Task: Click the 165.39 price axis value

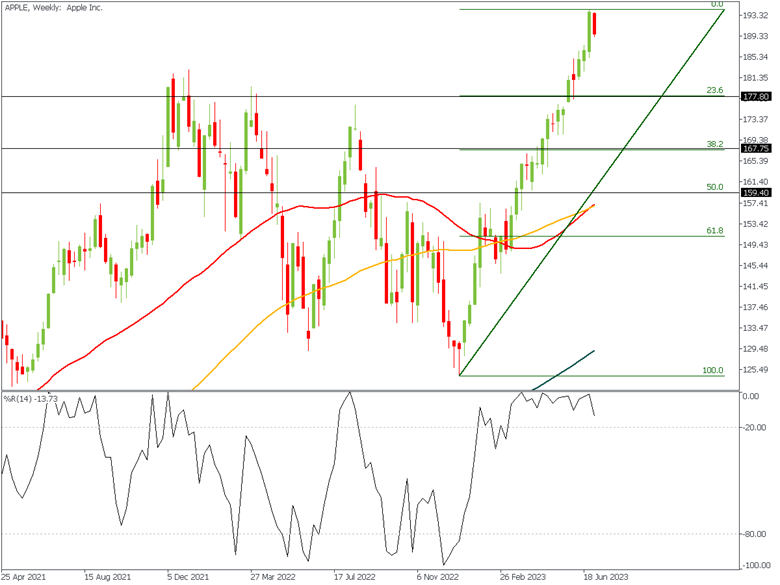Action: (755, 161)
